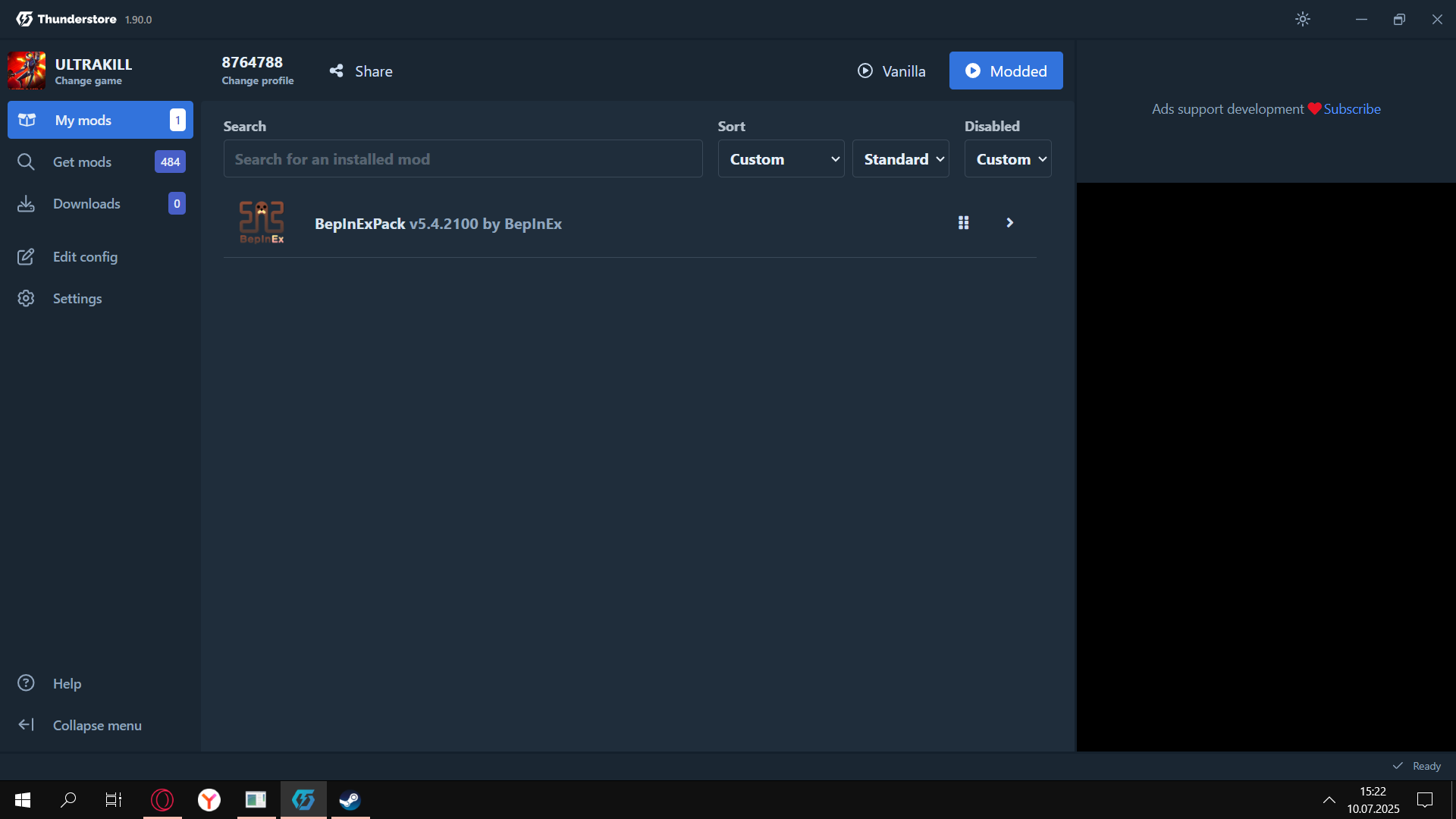Open Windows notification center
The width and height of the screenshot is (1456, 819).
tap(1425, 800)
